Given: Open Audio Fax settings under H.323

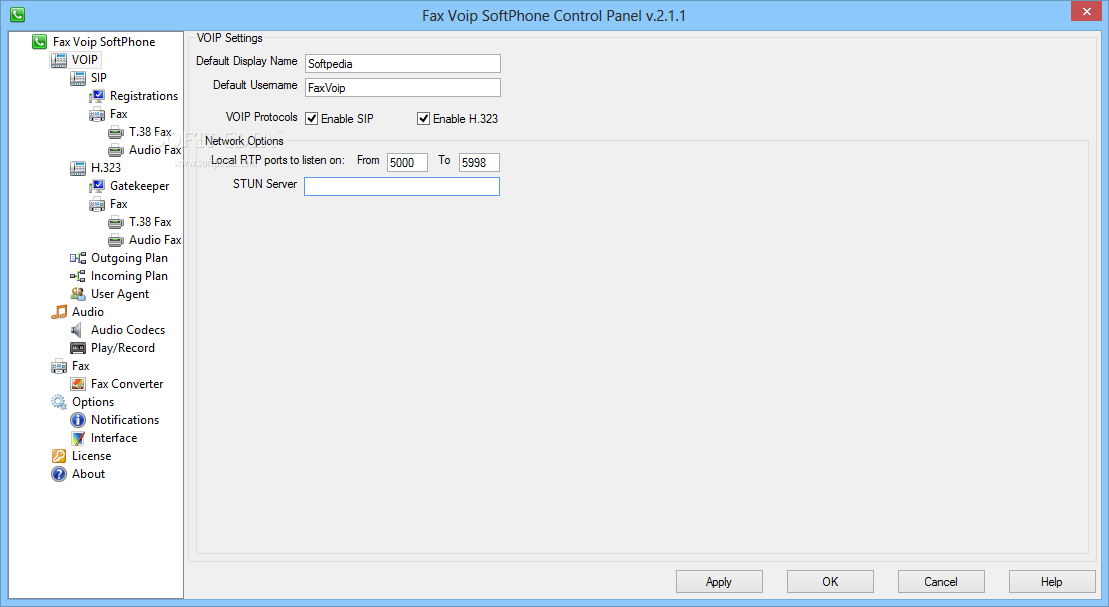Looking at the screenshot, I should click(155, 241).
